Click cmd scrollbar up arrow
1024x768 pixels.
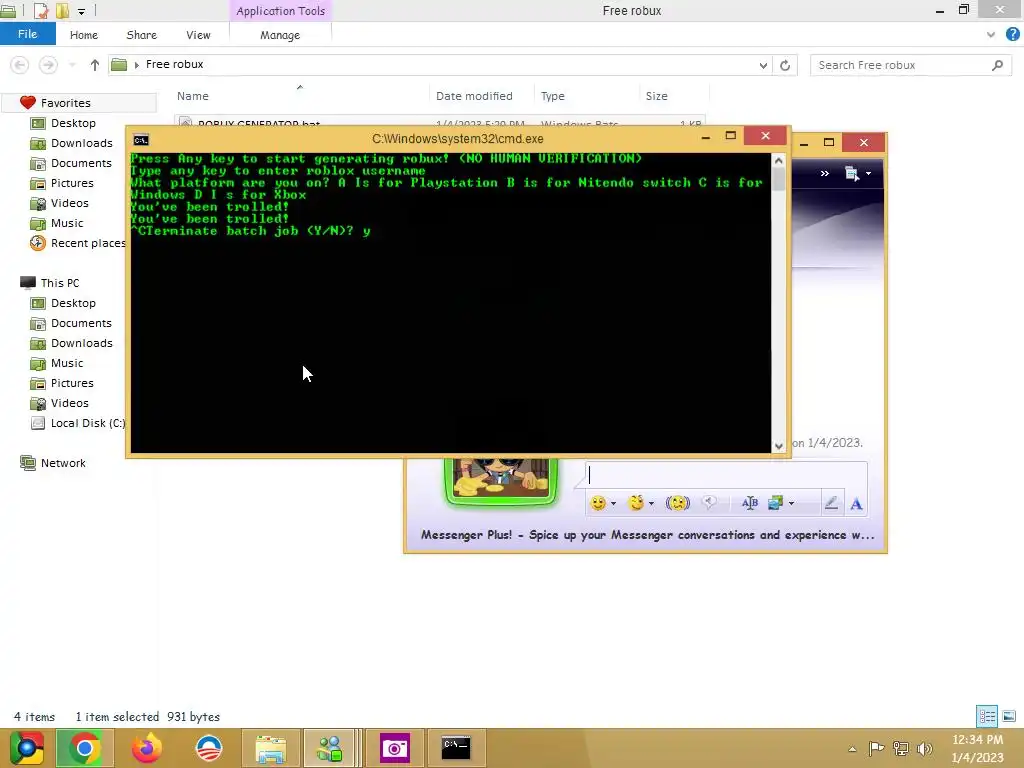[778, 161]
